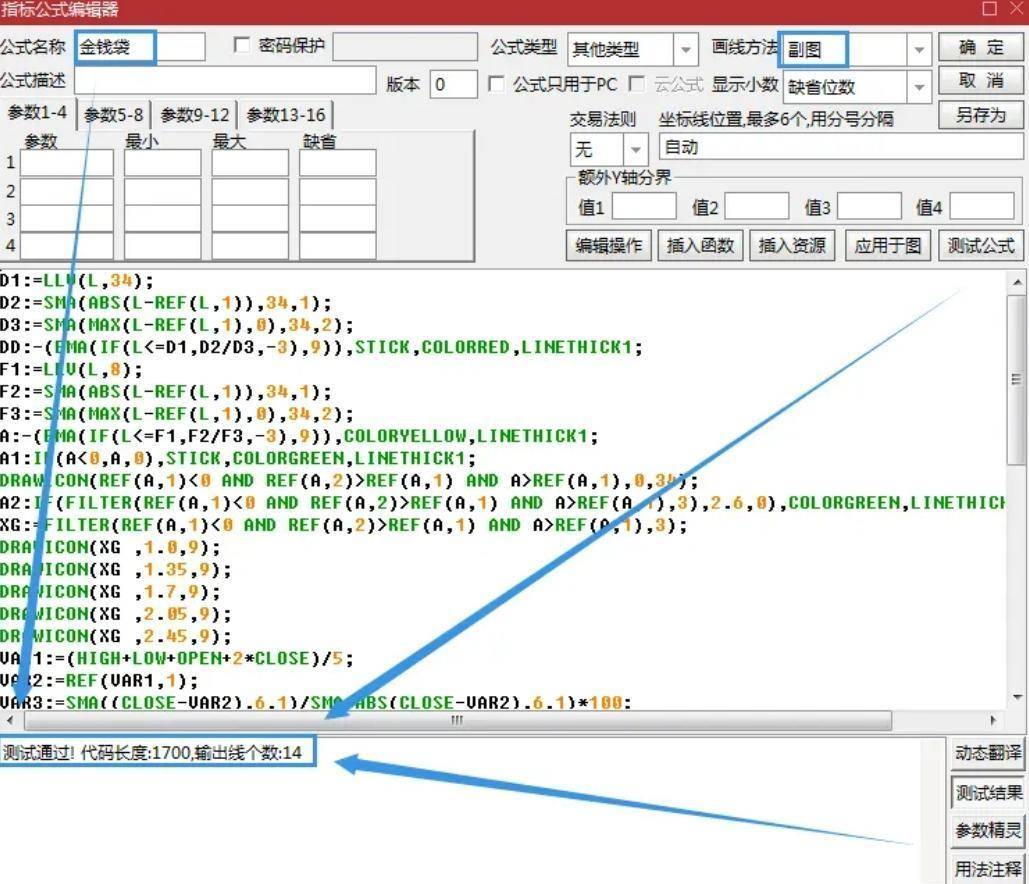
Task: Click the F1:=LLV(L,8) code line
Action: pos(71,370)
